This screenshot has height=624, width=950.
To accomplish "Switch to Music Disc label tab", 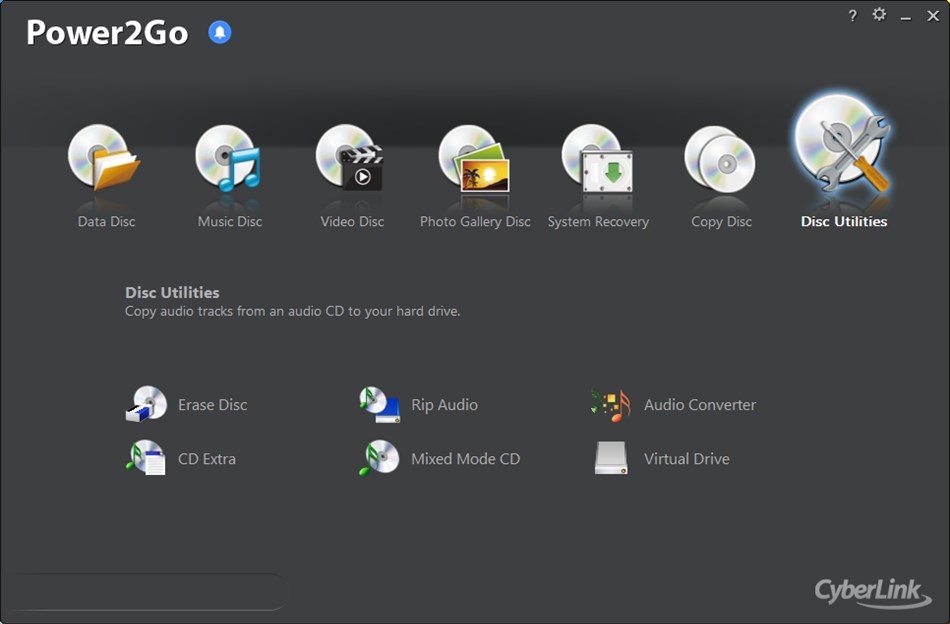I will [x=230, y=222].
